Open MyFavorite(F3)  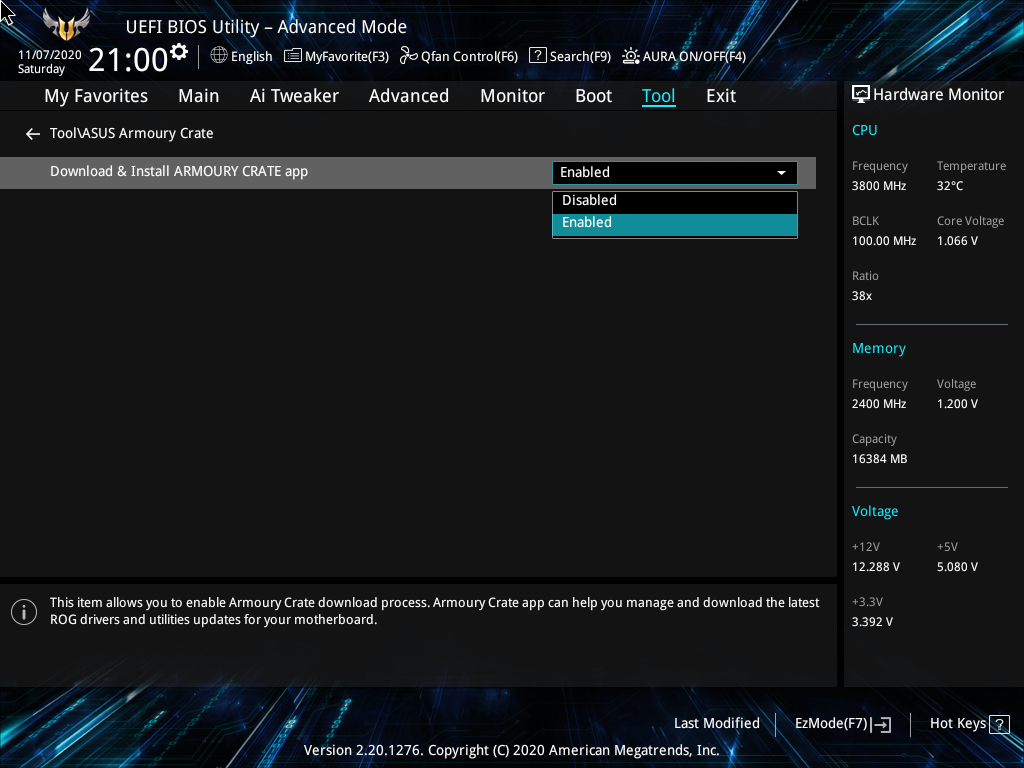click(336, 56)
